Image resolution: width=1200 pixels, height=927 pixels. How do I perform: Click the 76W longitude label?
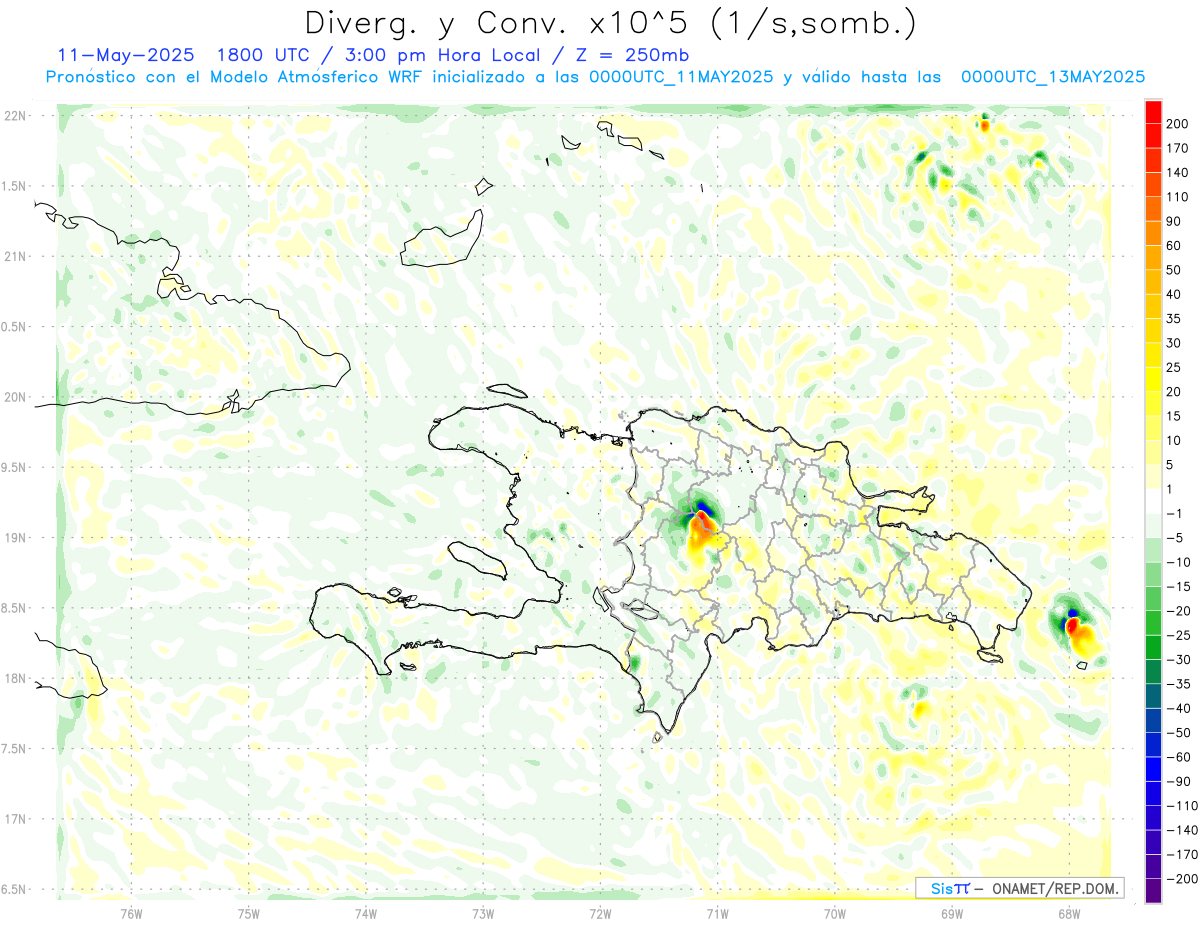(131, 913)
